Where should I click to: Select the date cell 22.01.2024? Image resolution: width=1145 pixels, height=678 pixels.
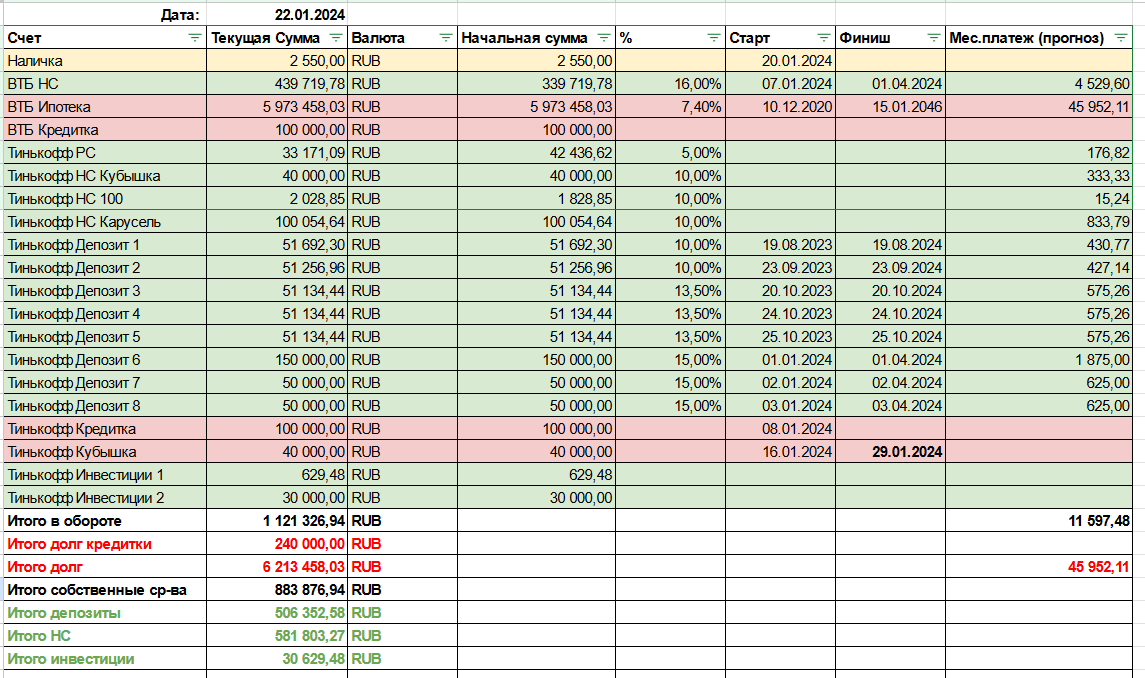point(277,15)
